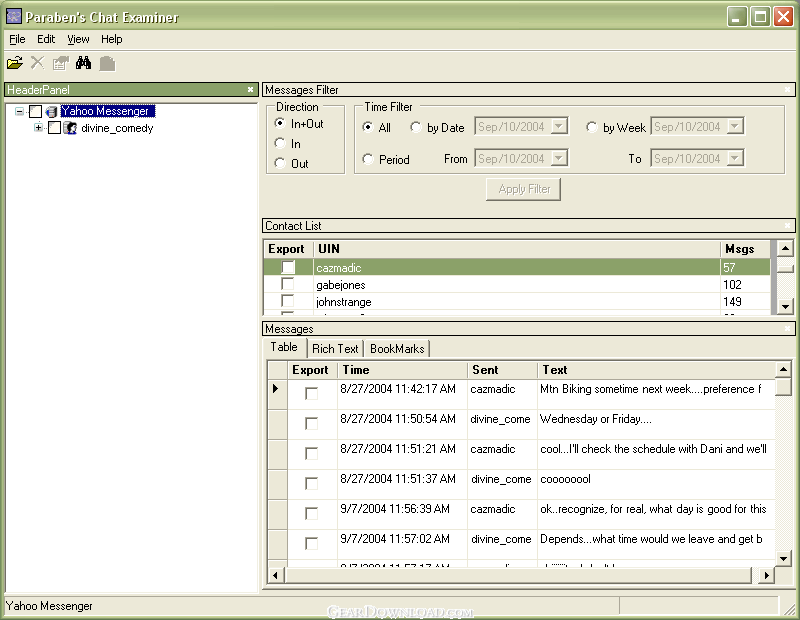Open the Find binoculars tool

(83, 63)
